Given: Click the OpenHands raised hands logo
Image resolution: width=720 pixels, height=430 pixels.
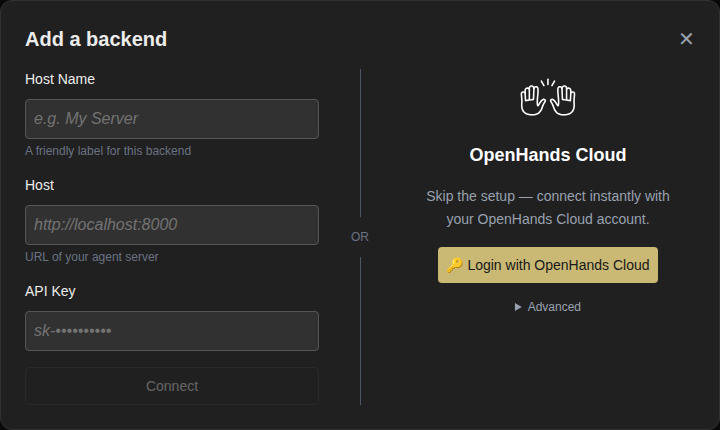Looking at the screenshot, I should tap(548, 97).
